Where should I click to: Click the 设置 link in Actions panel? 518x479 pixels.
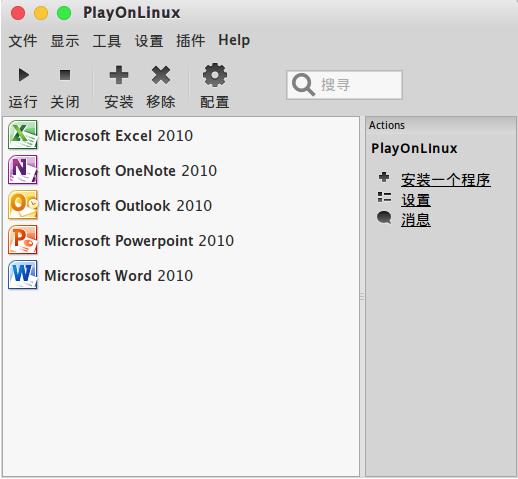coord(416,200)
